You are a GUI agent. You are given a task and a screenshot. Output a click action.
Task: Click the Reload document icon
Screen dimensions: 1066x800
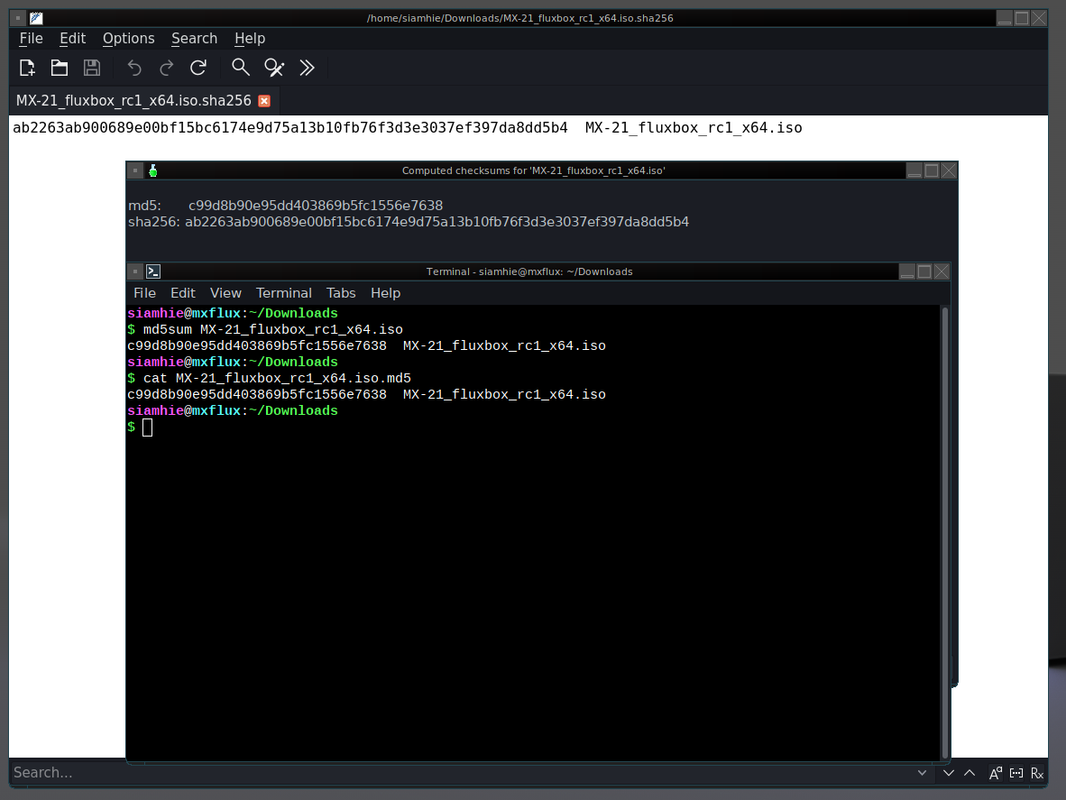[x=199, y=68]
